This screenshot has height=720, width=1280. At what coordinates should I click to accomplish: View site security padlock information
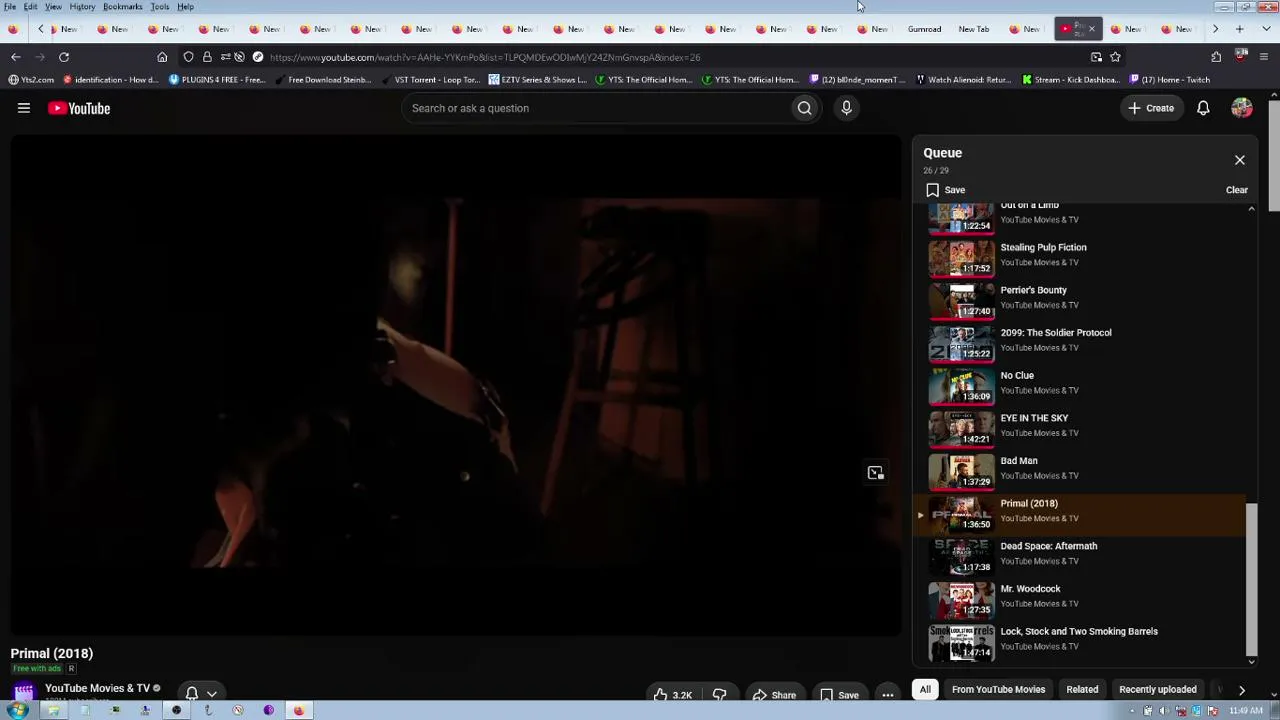tap(207, 57)
